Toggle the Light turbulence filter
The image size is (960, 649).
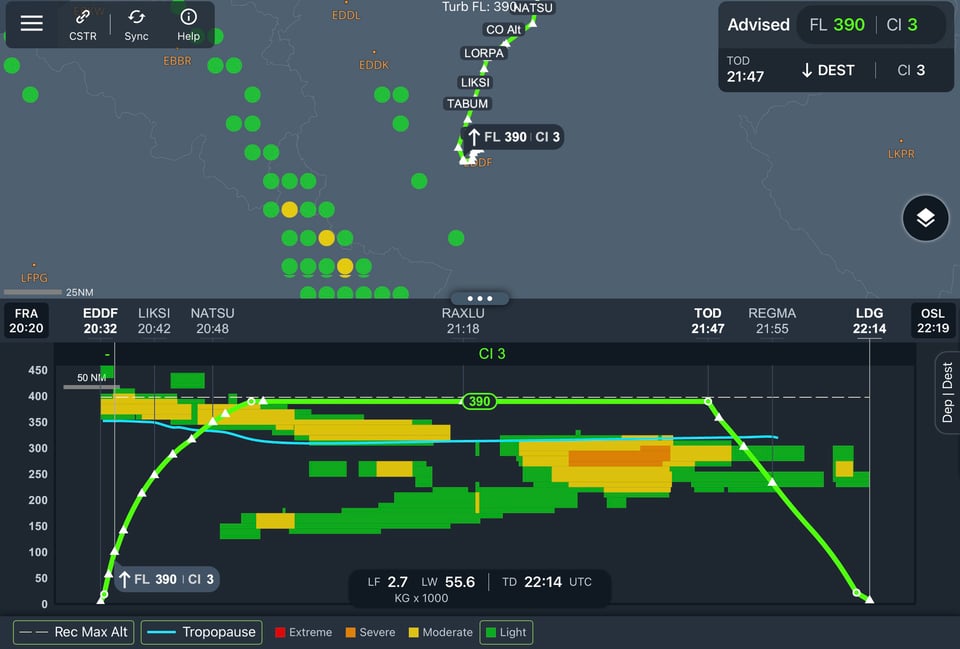(x=505, y=632)
